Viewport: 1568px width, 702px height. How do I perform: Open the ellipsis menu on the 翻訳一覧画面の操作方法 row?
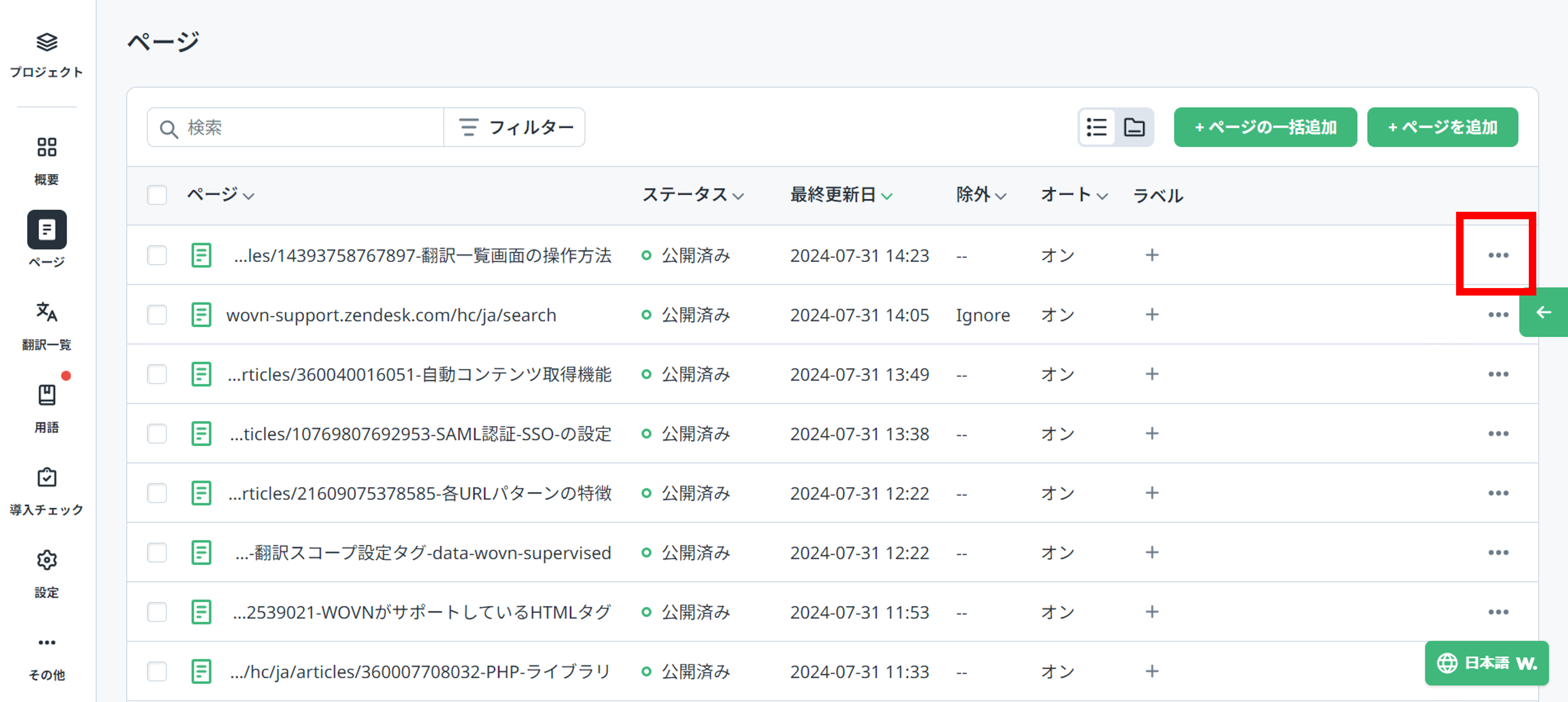(x=1498, y=256)
